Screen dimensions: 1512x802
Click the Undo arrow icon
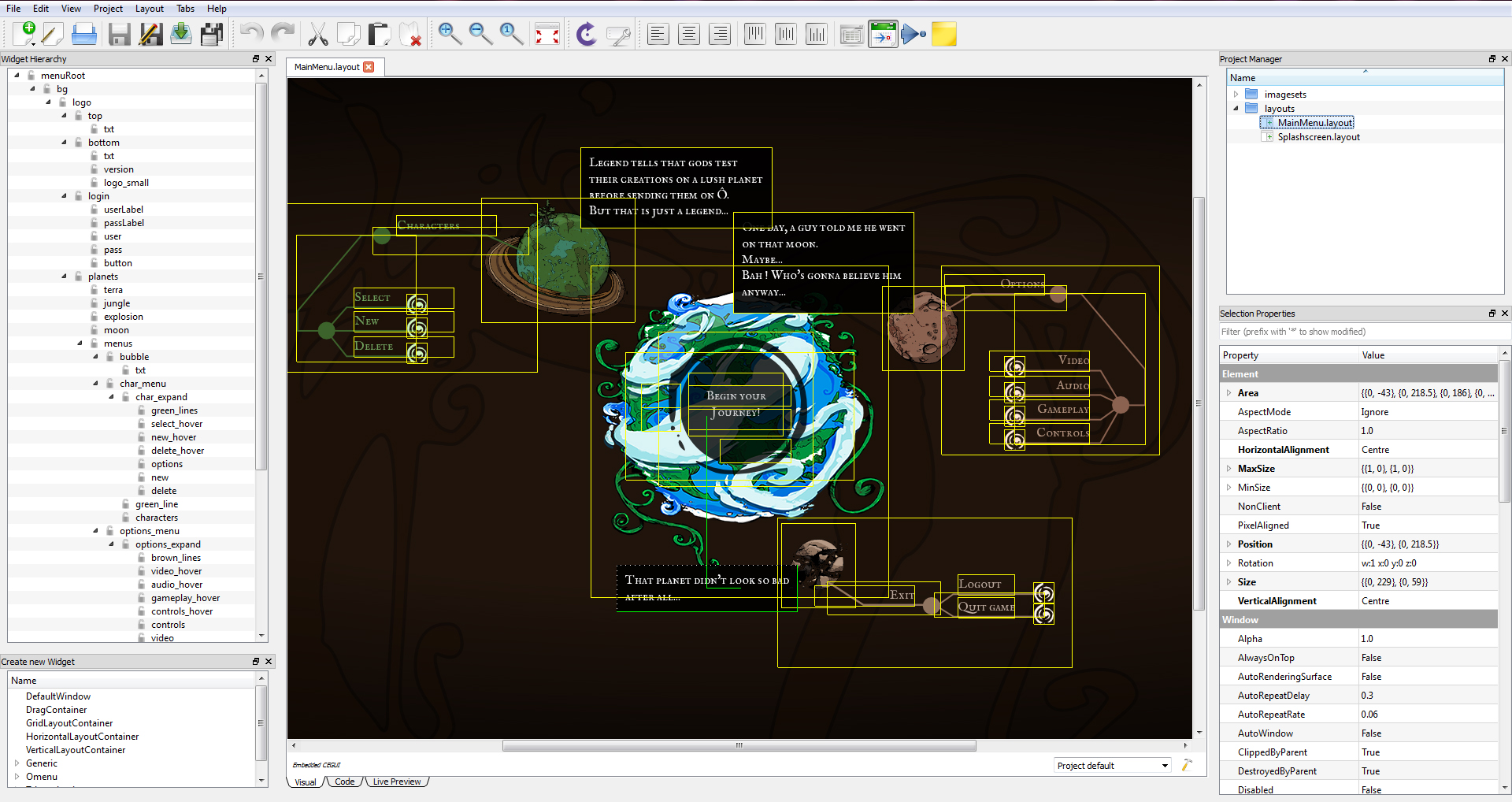click(251, 34)
